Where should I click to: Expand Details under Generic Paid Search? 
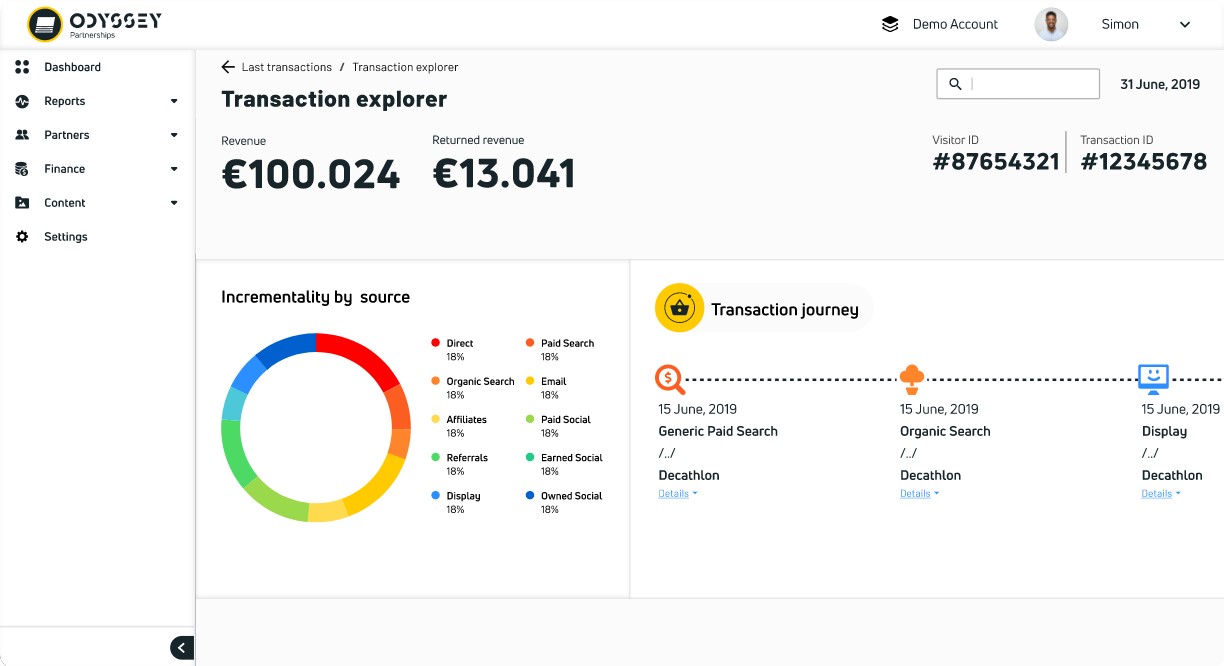(677, 494)
